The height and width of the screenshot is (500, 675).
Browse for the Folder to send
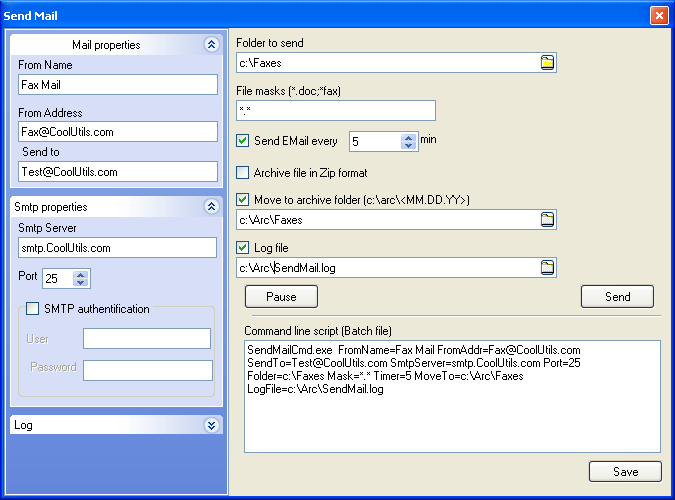pyautogui.click(x=547, y=62)
